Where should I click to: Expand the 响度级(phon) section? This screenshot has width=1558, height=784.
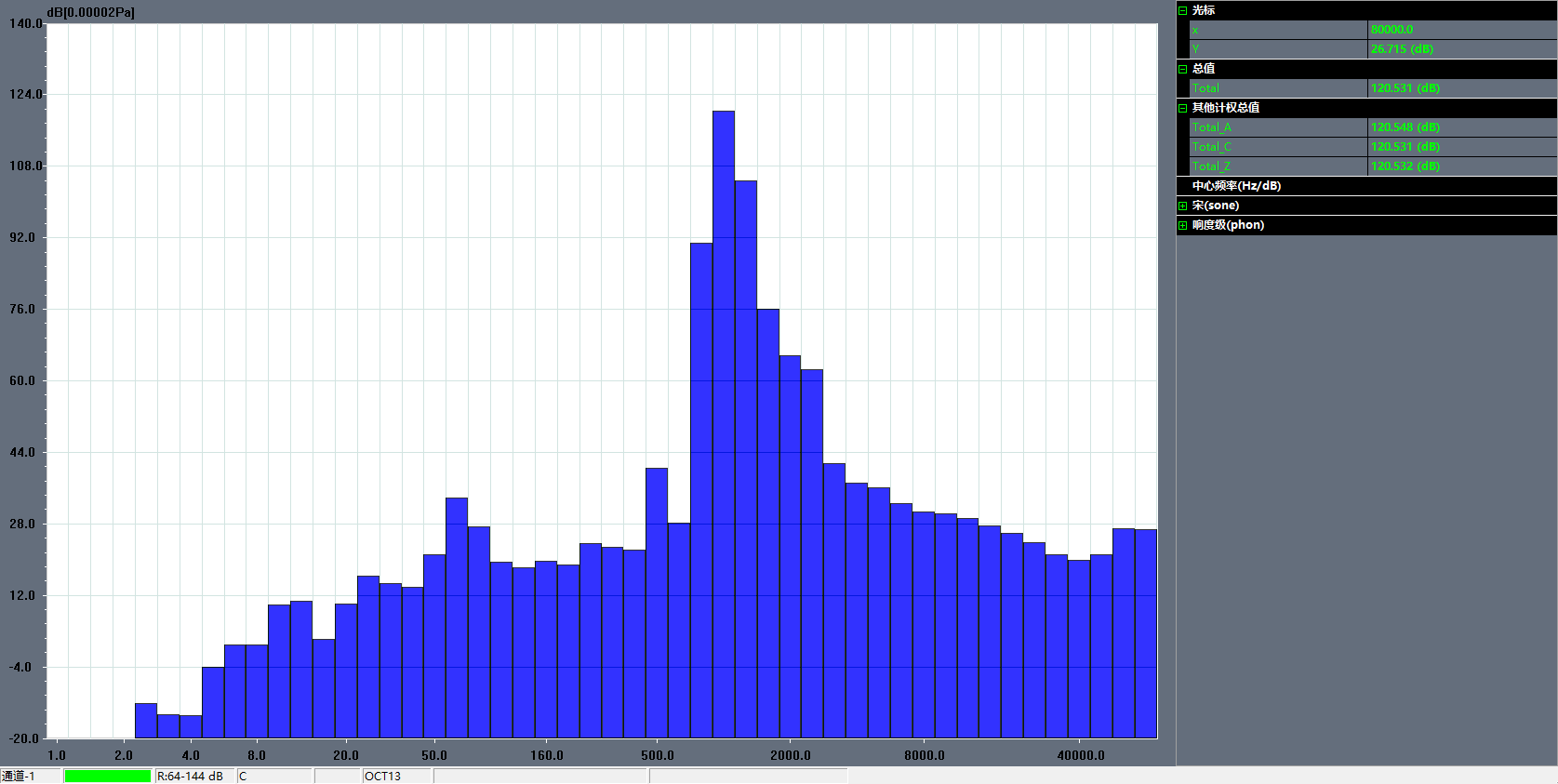coord(1182,225)
